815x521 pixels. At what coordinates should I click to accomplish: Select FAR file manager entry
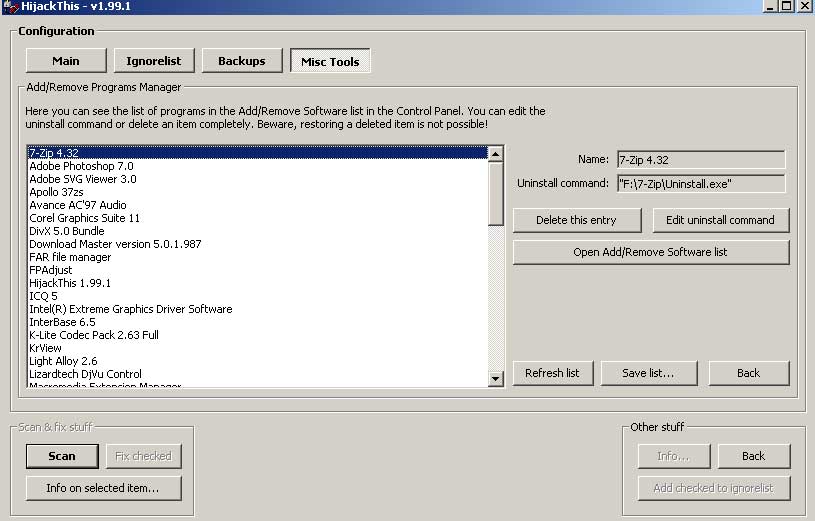[x=258, y=257]
